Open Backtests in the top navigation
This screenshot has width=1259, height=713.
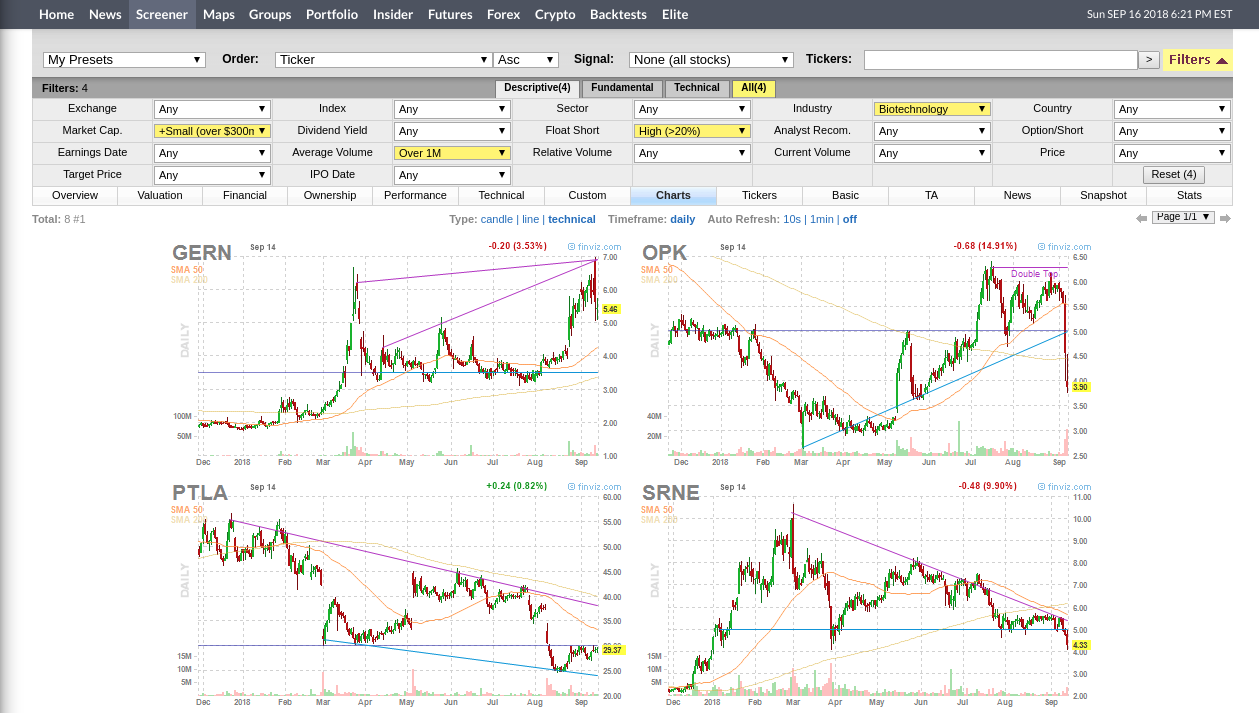pyautogui.click(x=619, y=14)
